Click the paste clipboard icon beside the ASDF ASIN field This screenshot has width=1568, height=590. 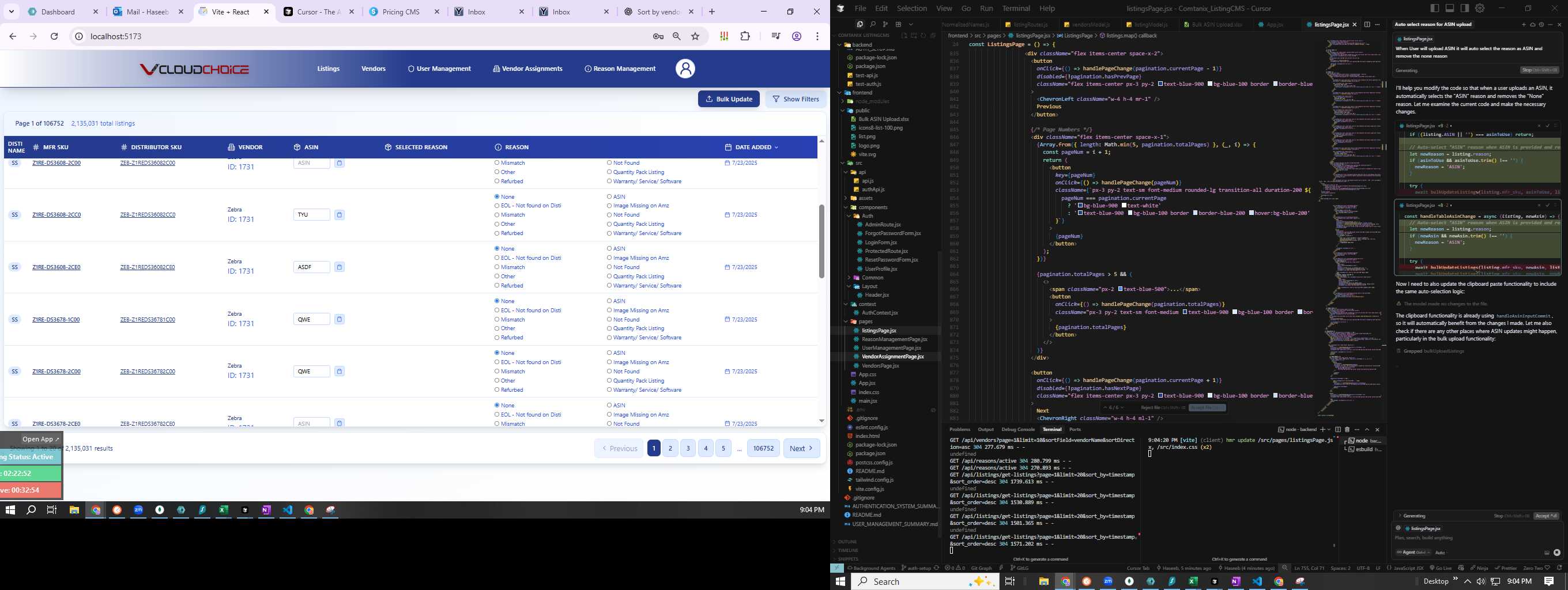[x=340, y=267]
